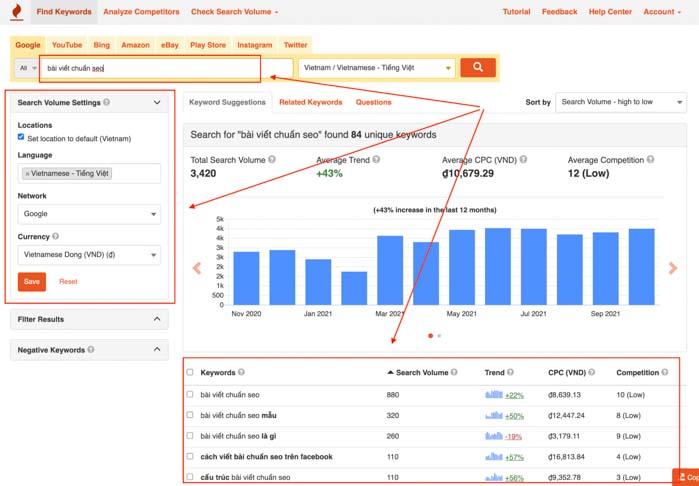
Task: Show next chart with right arrow
Action: pyautogui.click(x=673, y=268)
